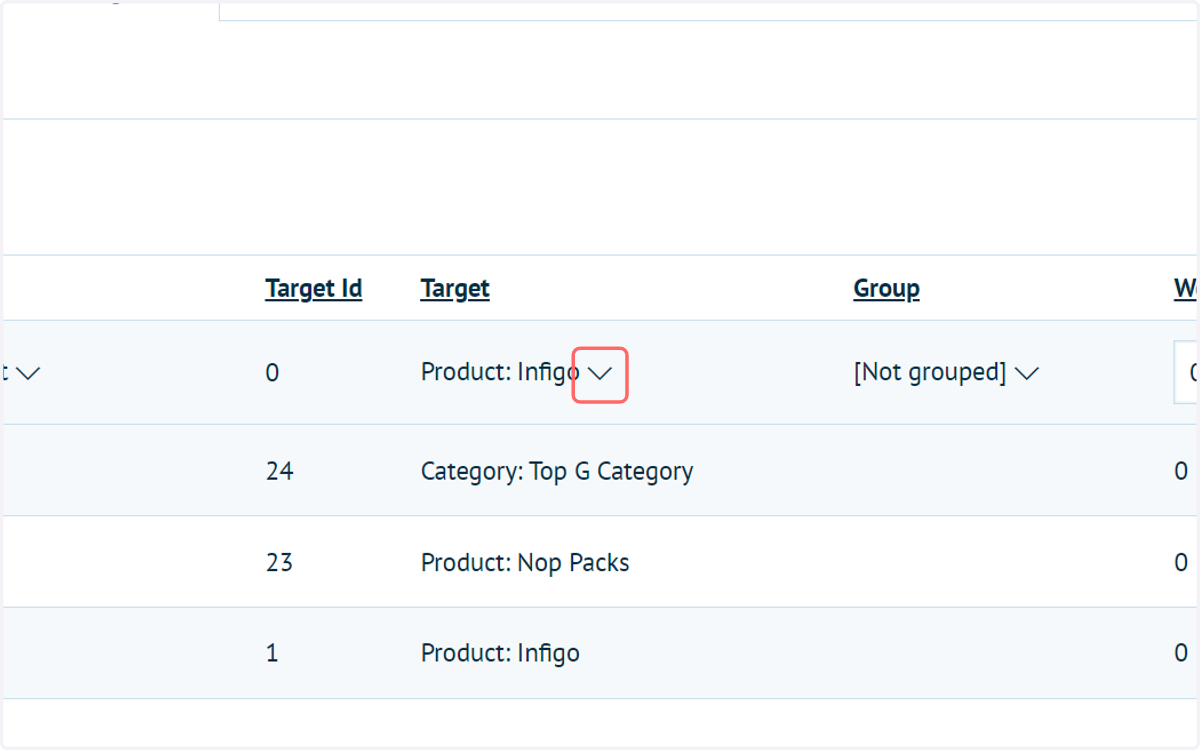The width and height of the screenshot is (1200, 750).
Task: Open the partially visible left column dropdown chevron
Action: pos(28,373)
